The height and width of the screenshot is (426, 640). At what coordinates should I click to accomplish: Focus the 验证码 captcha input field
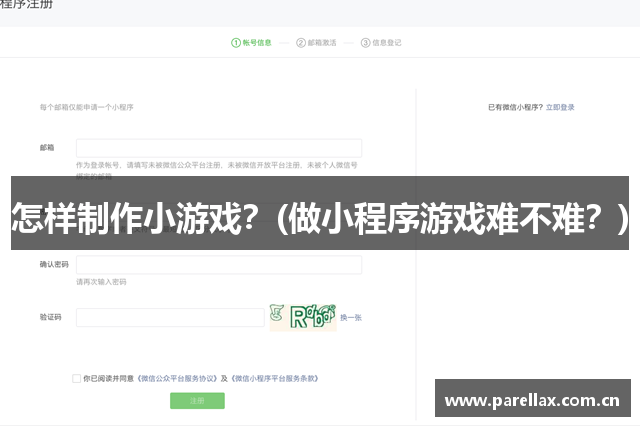tap(170, 317)
